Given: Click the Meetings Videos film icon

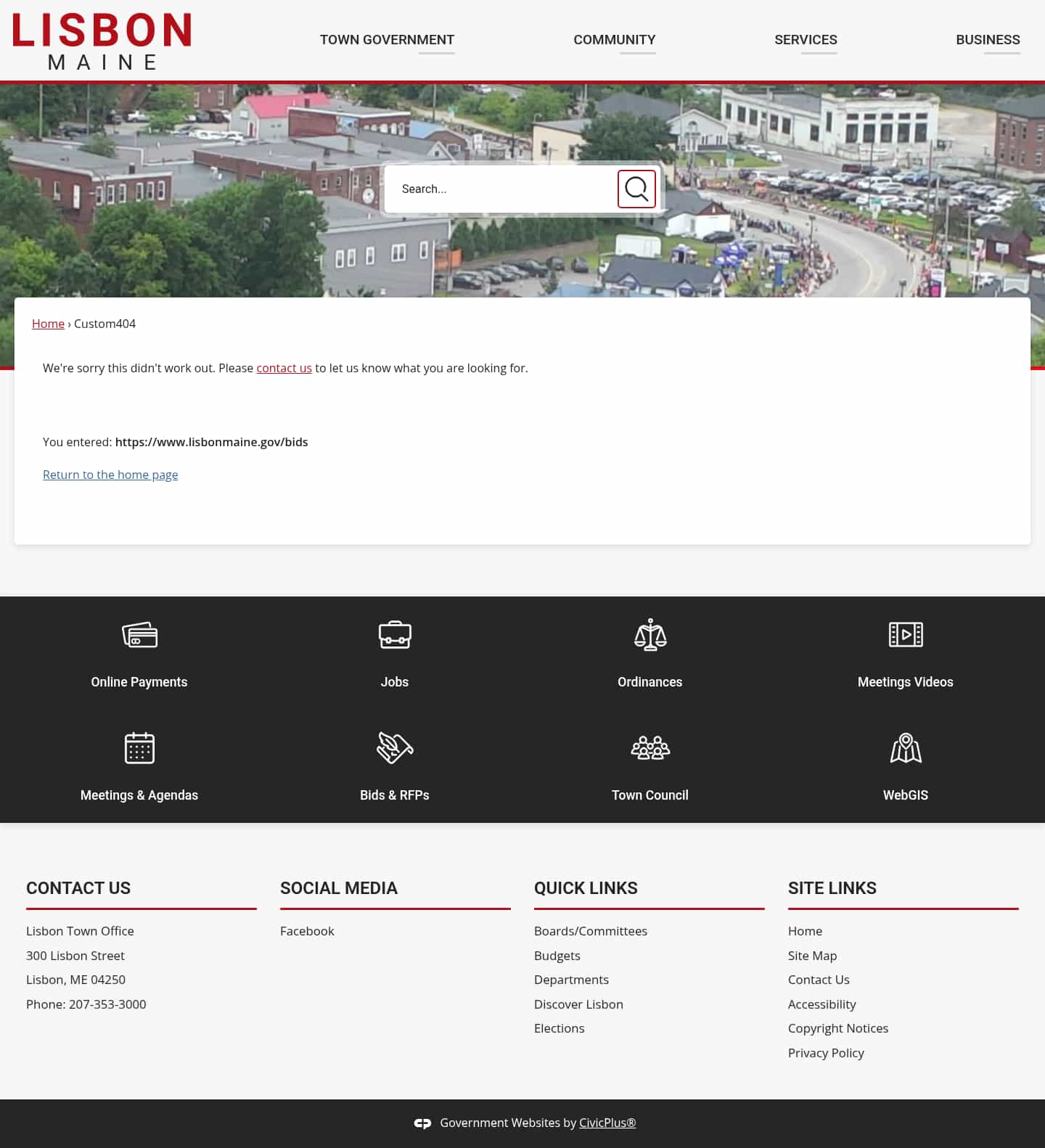Looking at the screenshot, I should (906, 635).
